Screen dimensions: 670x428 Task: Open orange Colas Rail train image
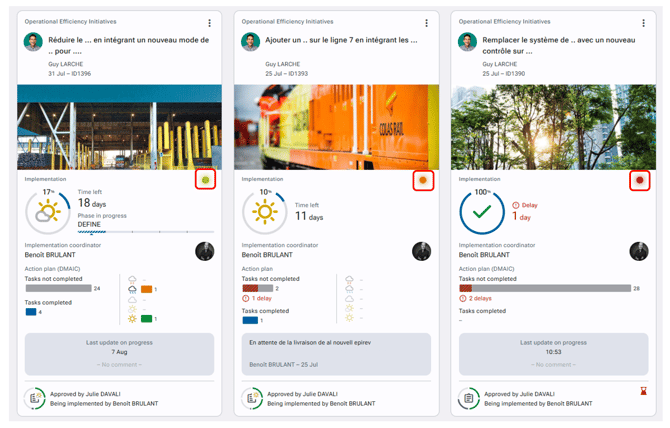pyautogui.click(x=336, y=127)
